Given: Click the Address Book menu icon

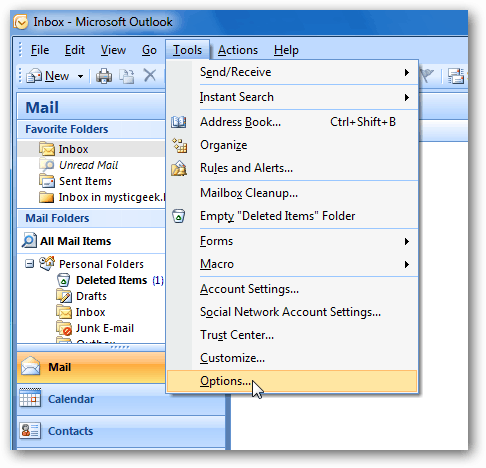Looking at the screenshot, I should coord(179,122).
